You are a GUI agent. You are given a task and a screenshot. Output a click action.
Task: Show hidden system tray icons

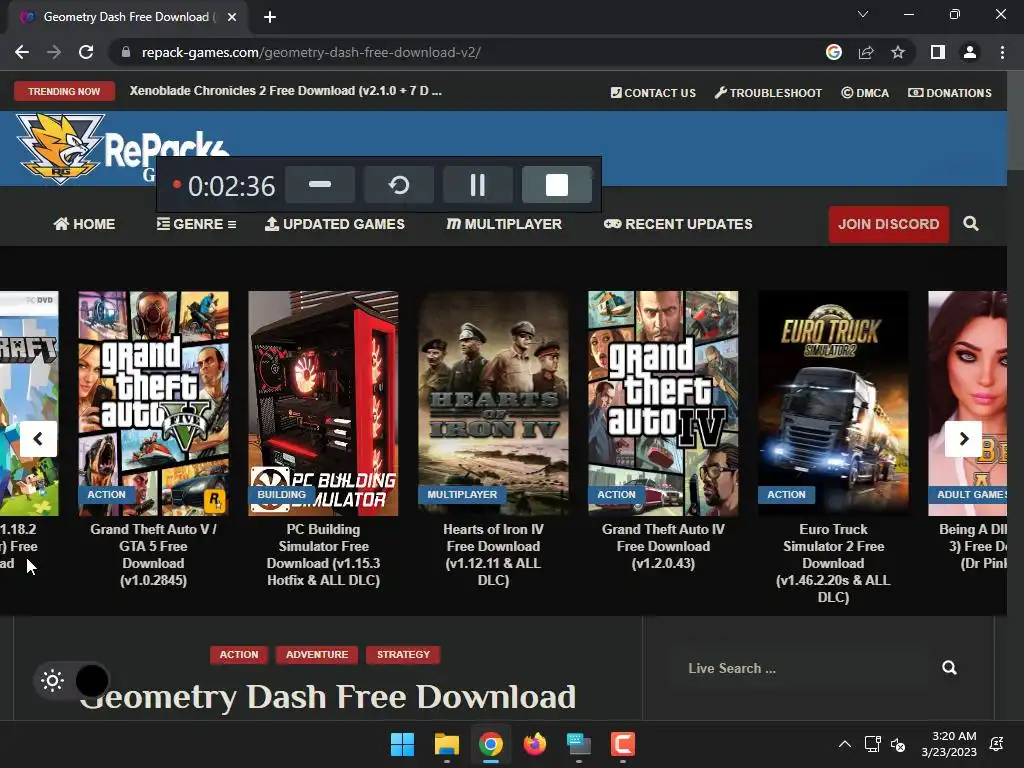point(844,744)
